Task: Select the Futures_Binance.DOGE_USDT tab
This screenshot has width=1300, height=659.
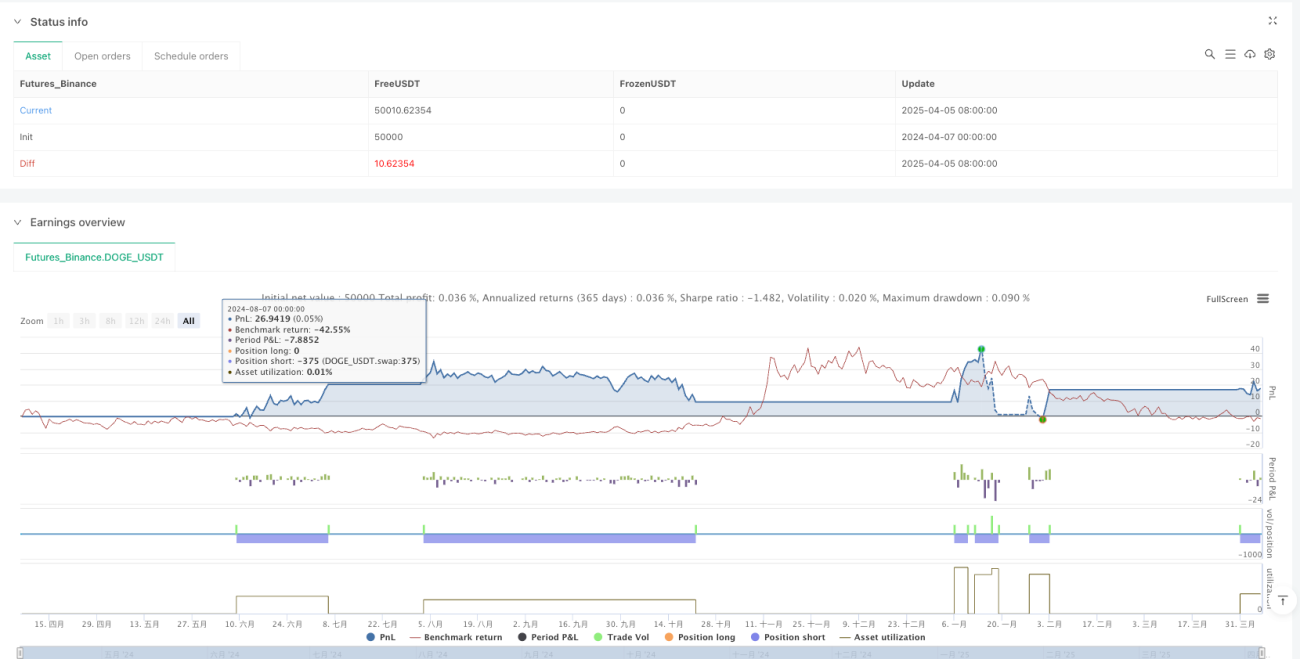Action: (94, 257)
